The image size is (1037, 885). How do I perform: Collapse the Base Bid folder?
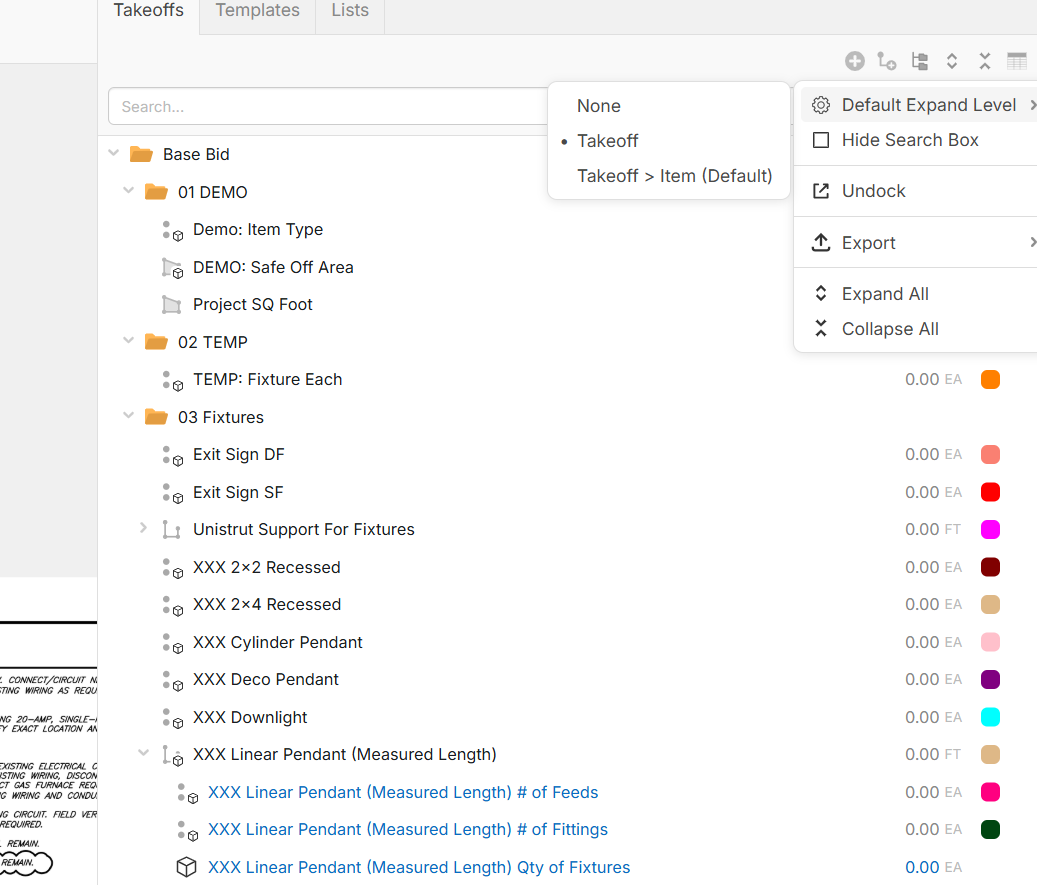click(x=114, y=153)
